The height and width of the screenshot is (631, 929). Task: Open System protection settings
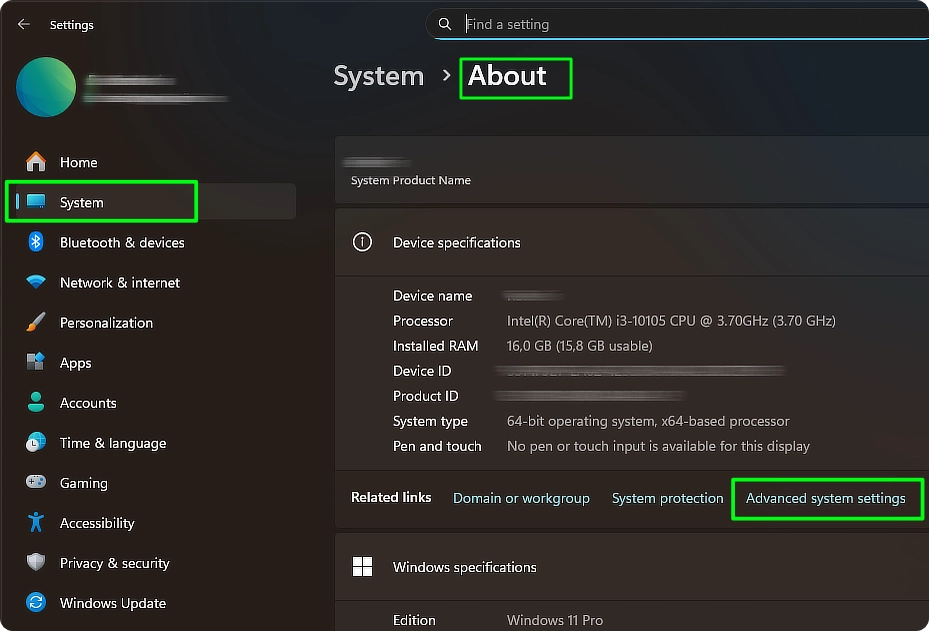[667, 497]
